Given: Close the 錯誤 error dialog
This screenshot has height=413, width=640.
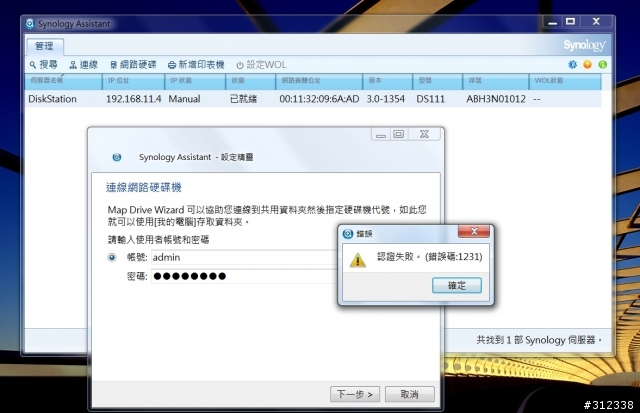Looking at the screenshot, I should (x=474, y=231).
